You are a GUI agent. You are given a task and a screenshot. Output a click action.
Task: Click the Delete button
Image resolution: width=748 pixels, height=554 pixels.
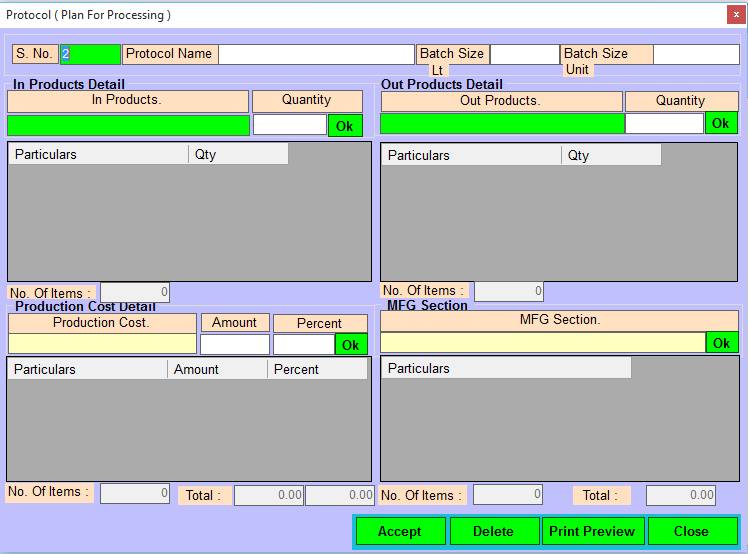(x=493, y=531)
